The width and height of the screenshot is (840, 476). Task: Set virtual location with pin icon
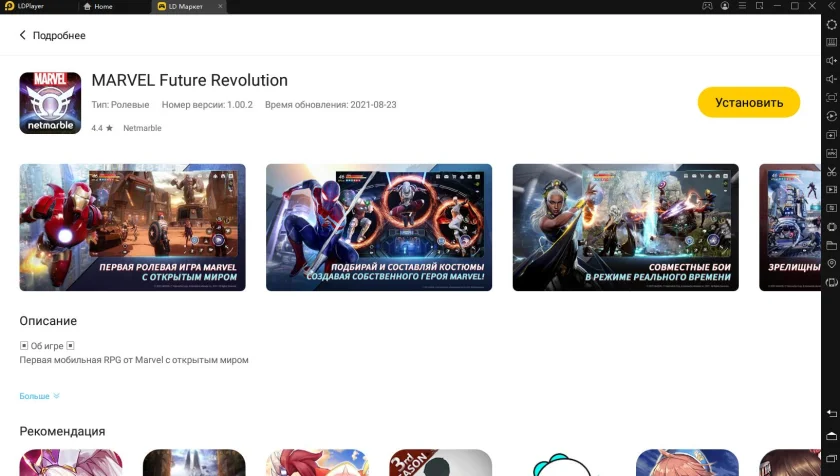[831, 263]
